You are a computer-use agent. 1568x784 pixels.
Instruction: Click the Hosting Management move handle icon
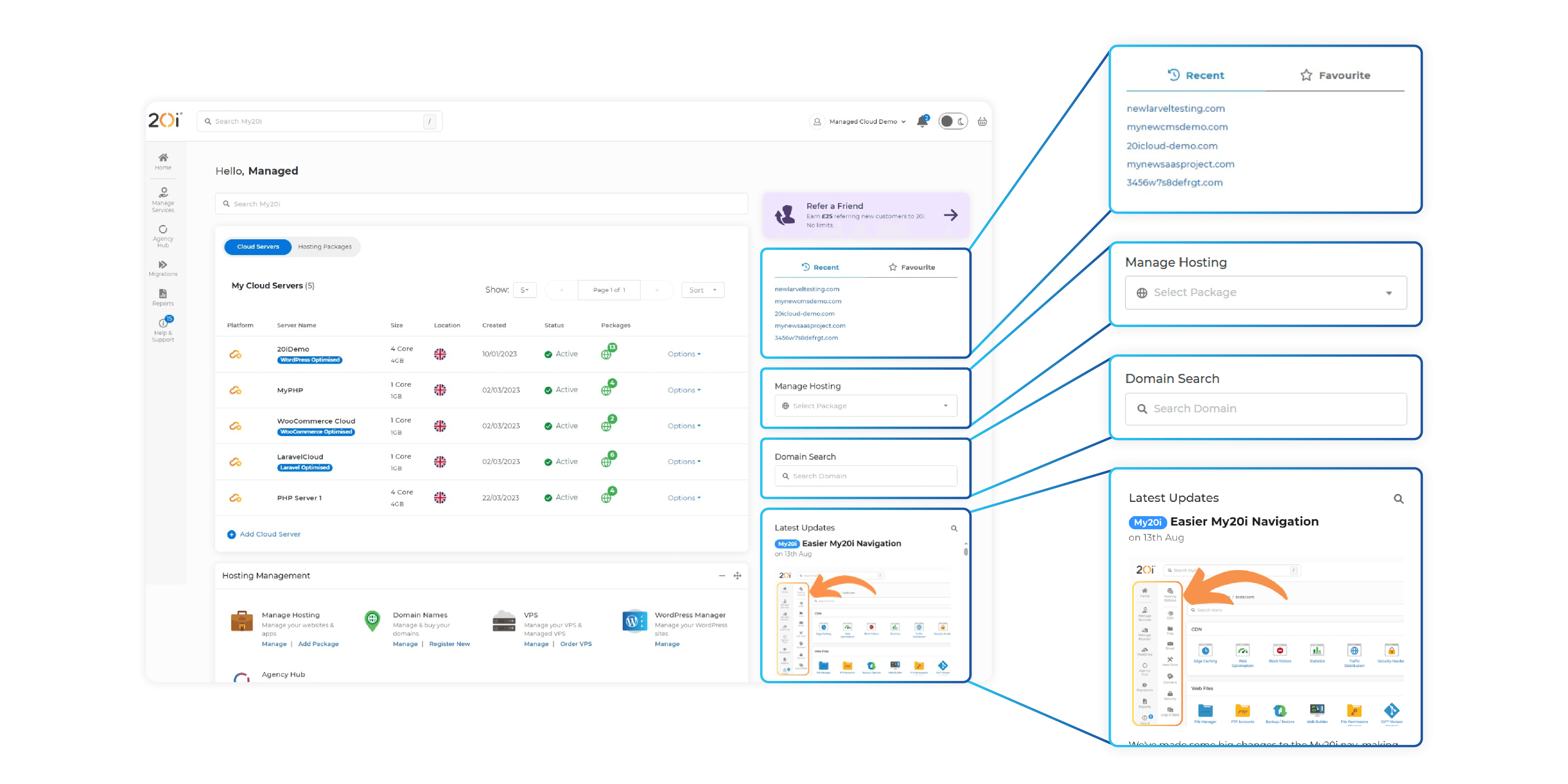click(x=737, y=576)
